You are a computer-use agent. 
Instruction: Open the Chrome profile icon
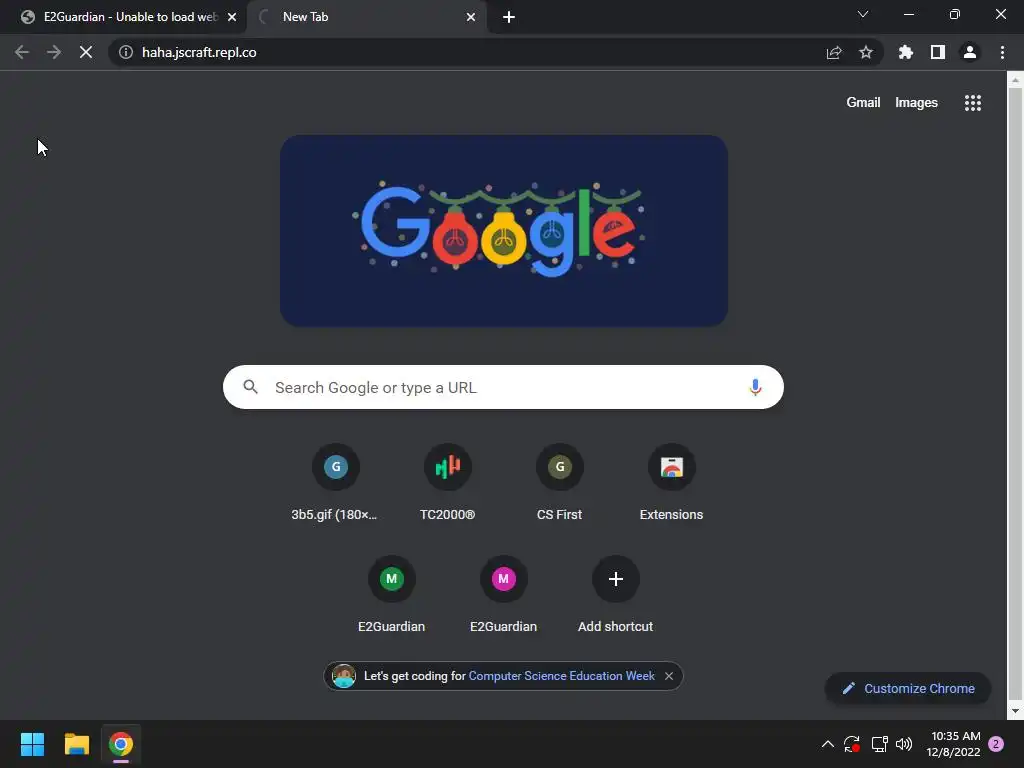(x=970, y=52)
